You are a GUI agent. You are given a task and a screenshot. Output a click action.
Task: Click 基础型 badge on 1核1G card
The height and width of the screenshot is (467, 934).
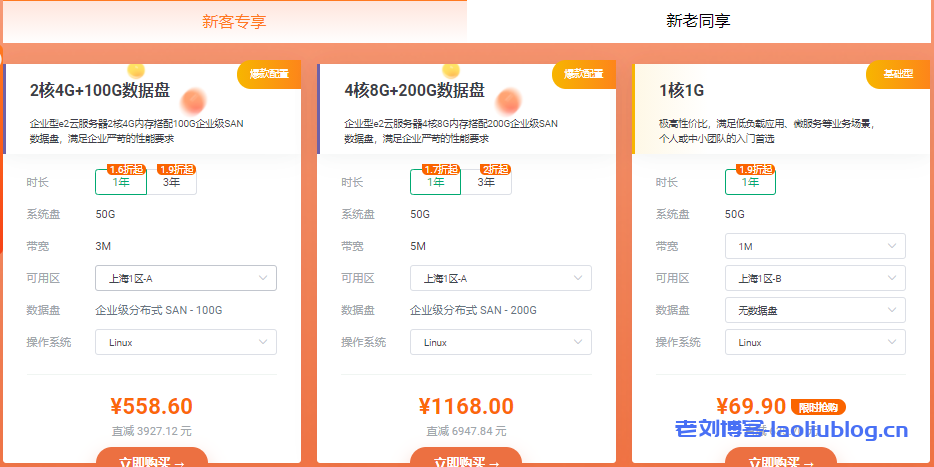898,74
